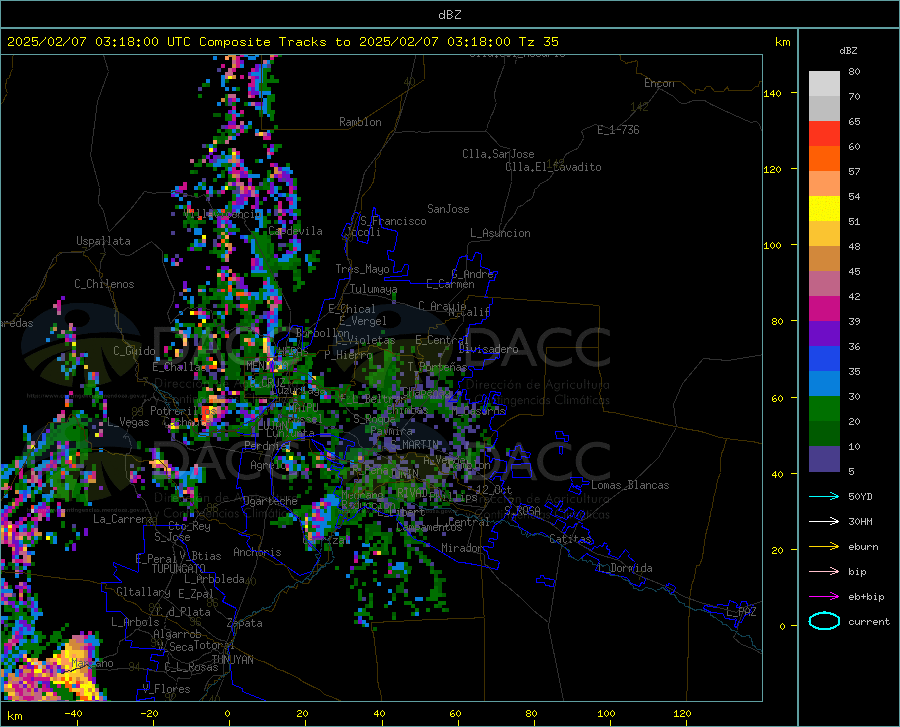This screenshot has height=727, width=900.
Task: Click the -40 km horizontal axis tick
Action: [x=73, y=713]
